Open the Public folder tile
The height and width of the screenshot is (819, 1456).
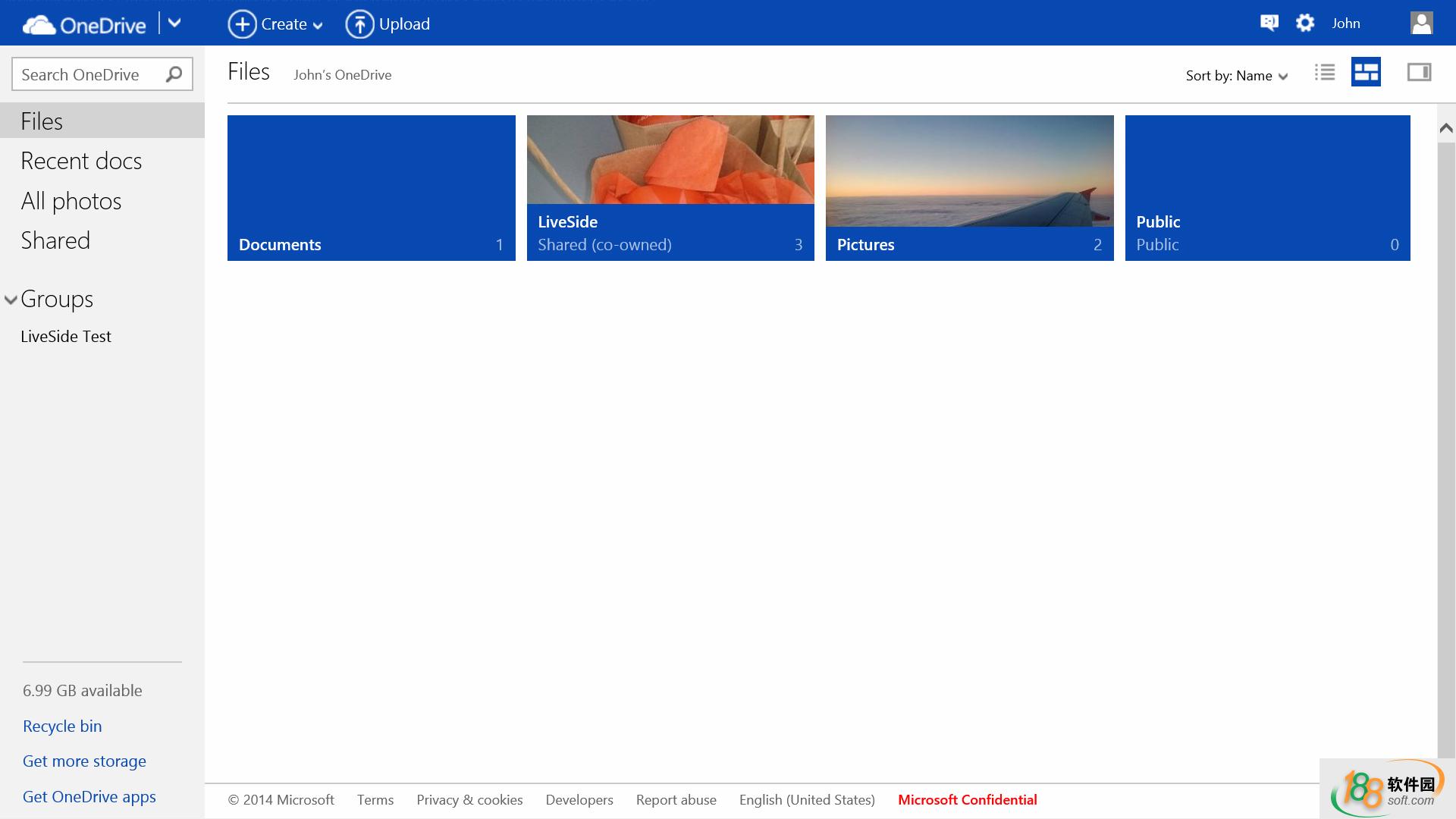click(x=1268, y=188)
